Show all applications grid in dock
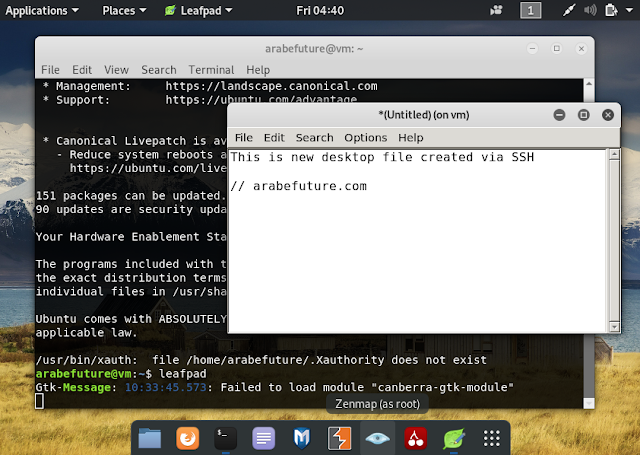Screen dimensions: 640x455 492,438
